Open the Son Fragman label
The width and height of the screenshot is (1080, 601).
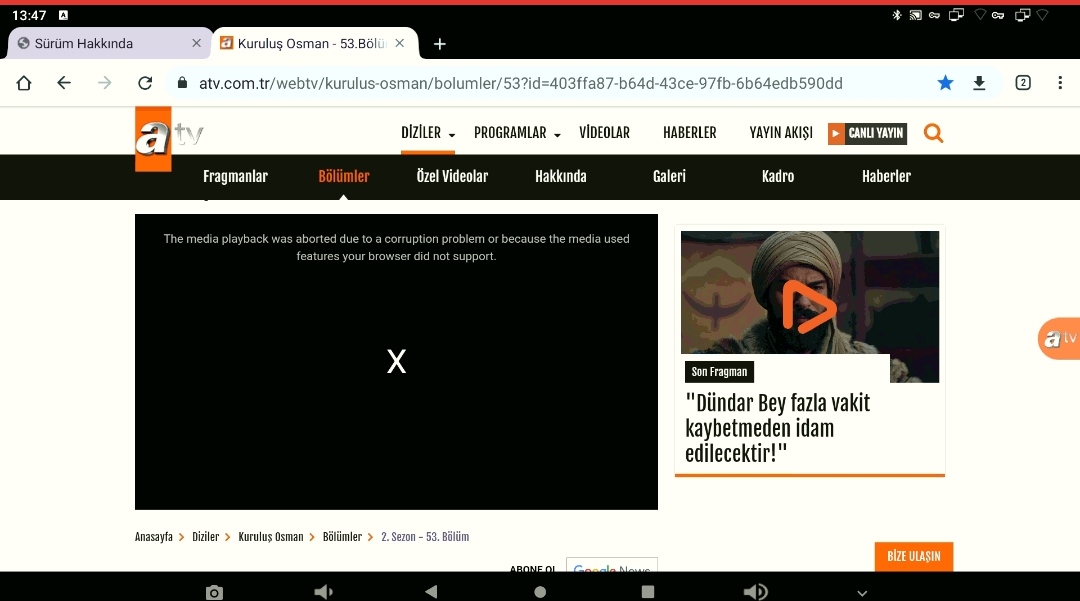click(x=719, y=372)
